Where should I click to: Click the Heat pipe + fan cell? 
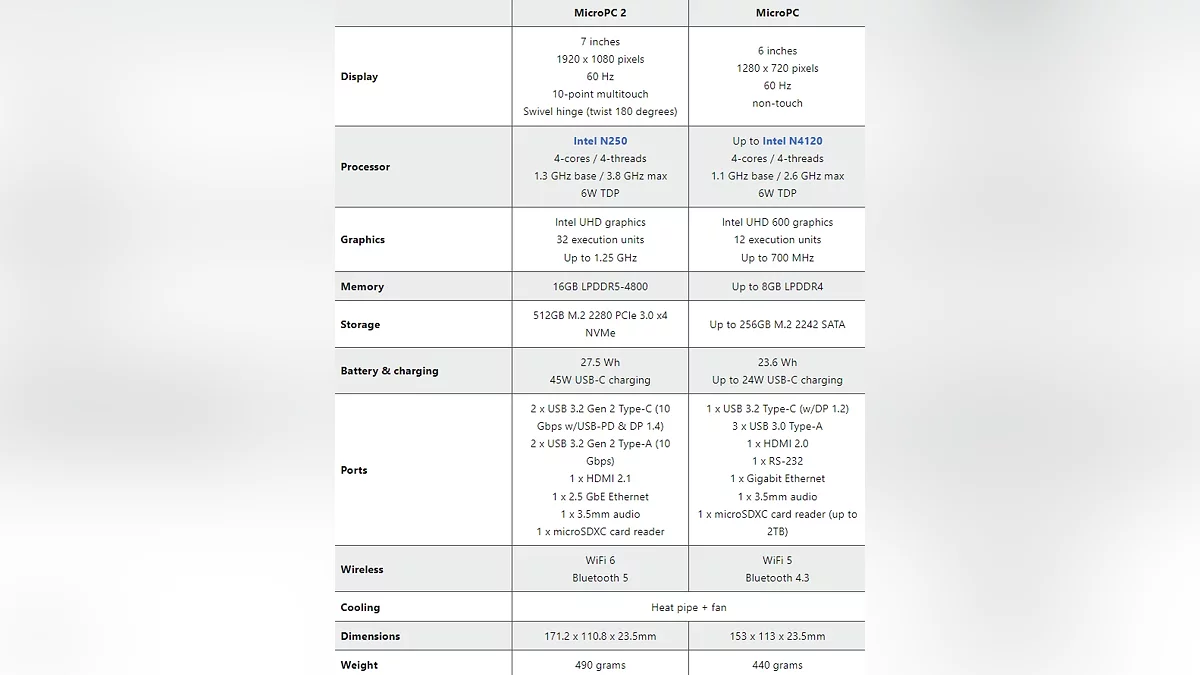(x=688, y=608)
